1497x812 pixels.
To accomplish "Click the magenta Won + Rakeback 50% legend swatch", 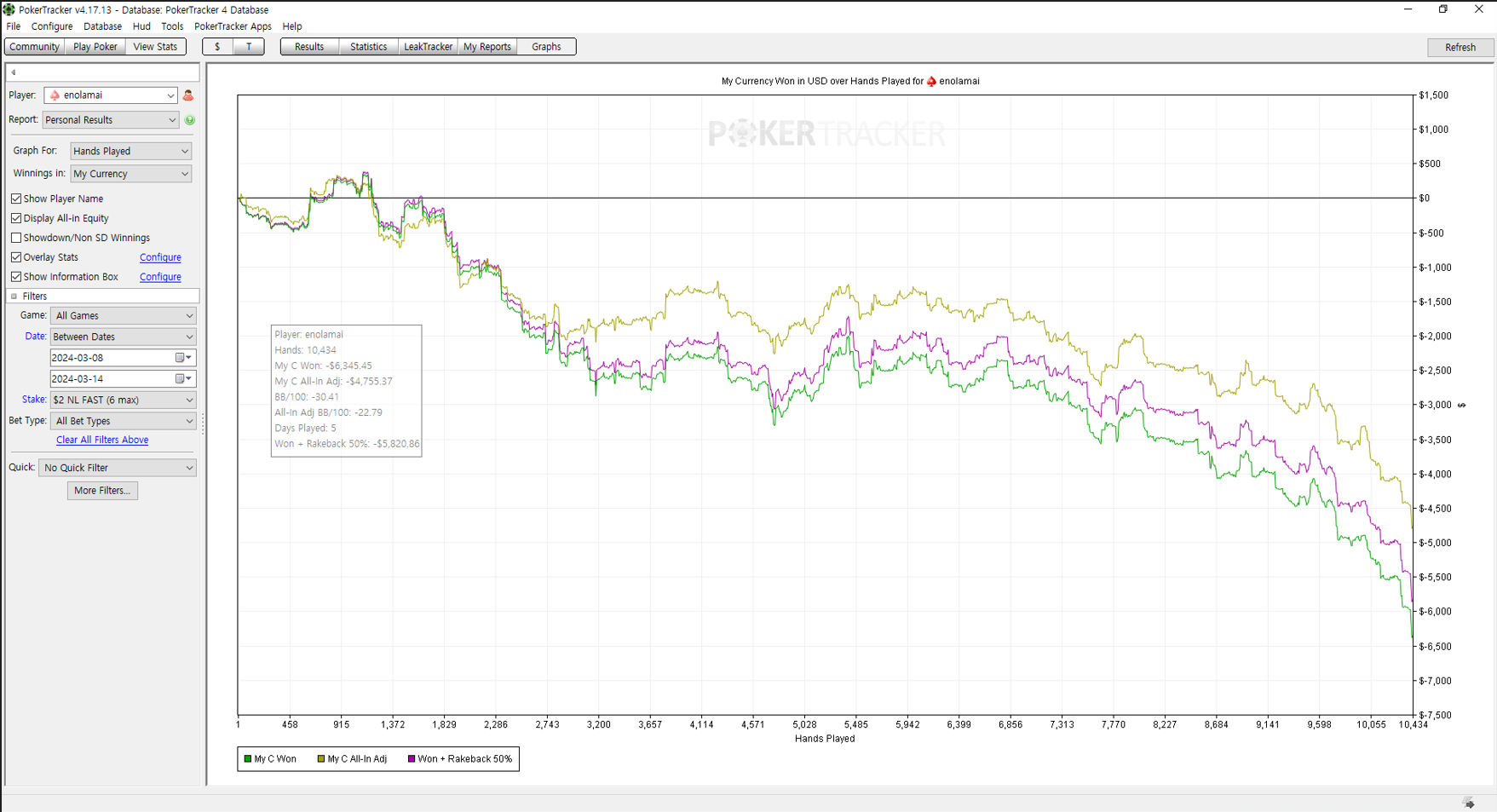I will [412, 759].
